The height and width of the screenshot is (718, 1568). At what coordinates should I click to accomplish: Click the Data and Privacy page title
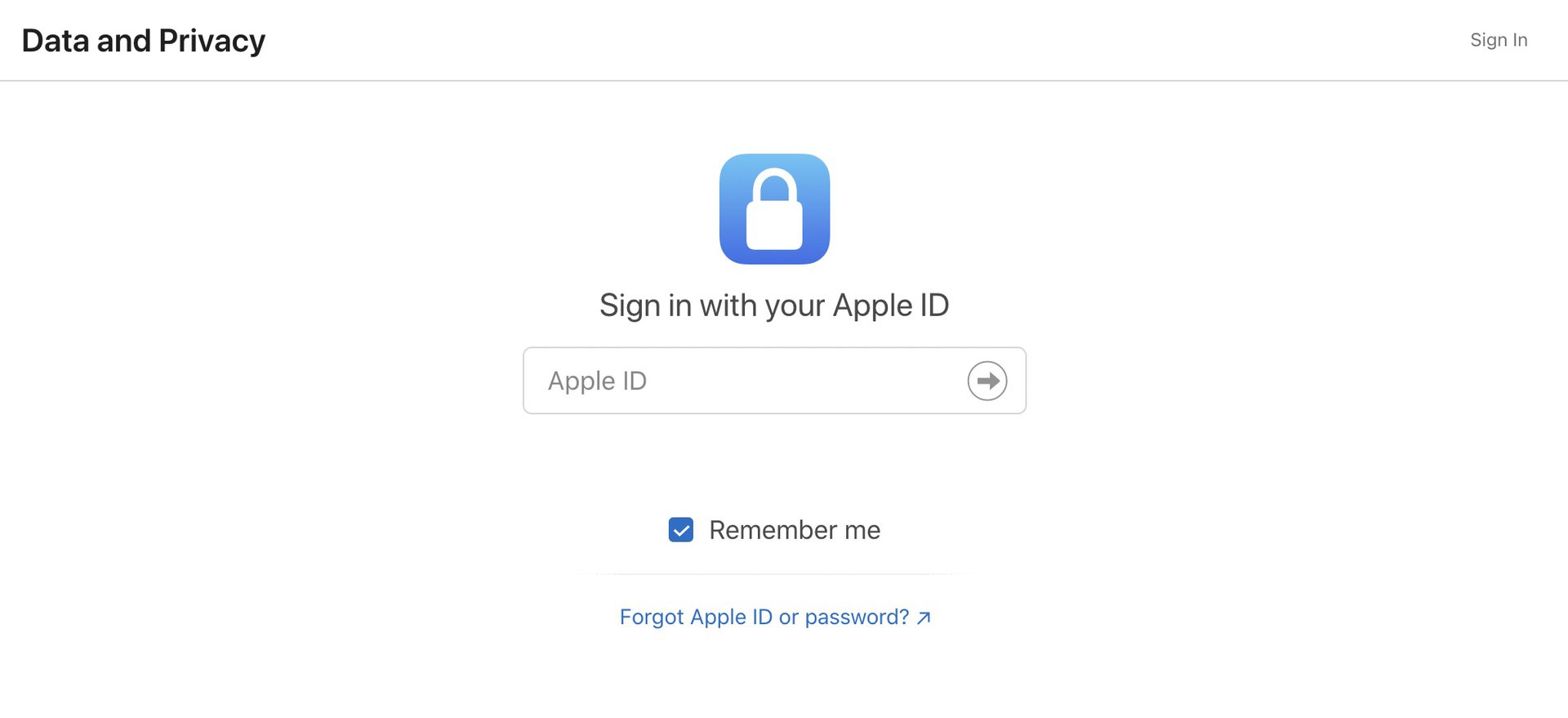pos(143,41)
